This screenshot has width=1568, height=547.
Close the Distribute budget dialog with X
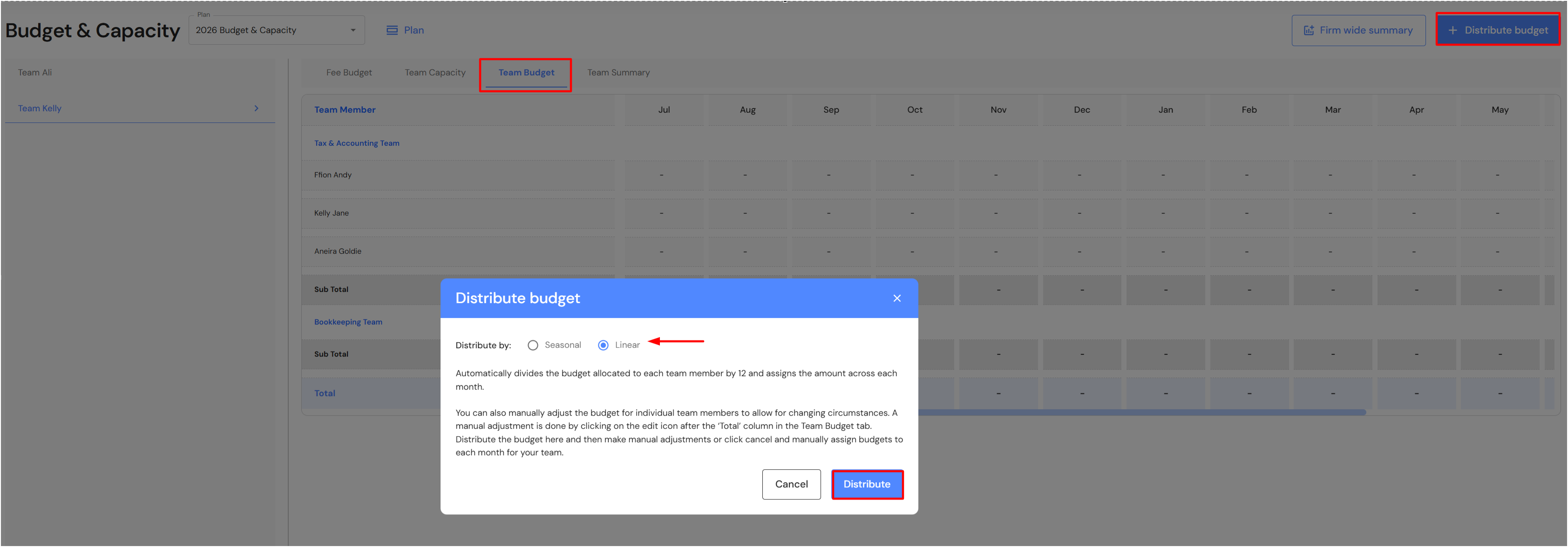(896, 298)
